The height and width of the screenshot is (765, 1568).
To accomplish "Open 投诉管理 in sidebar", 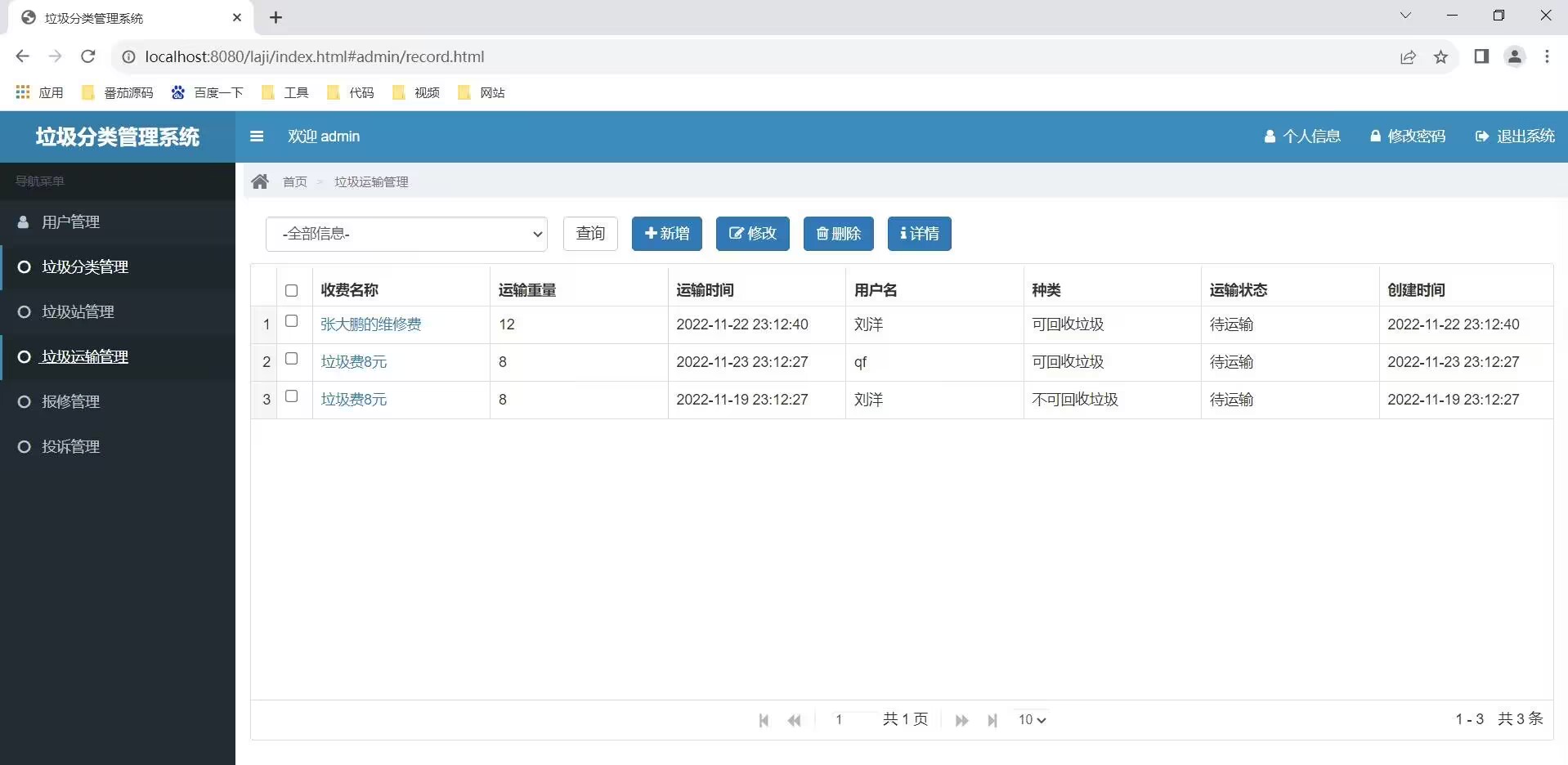I will tap(118, 447).
